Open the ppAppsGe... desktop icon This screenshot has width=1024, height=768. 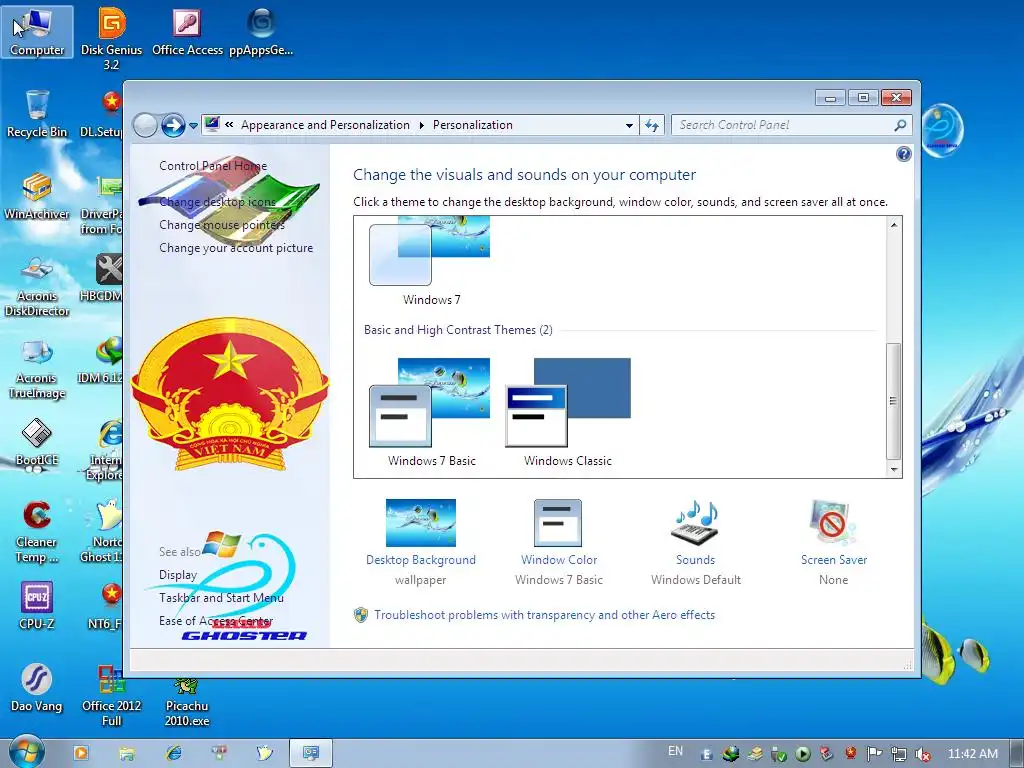click(261, 31)
